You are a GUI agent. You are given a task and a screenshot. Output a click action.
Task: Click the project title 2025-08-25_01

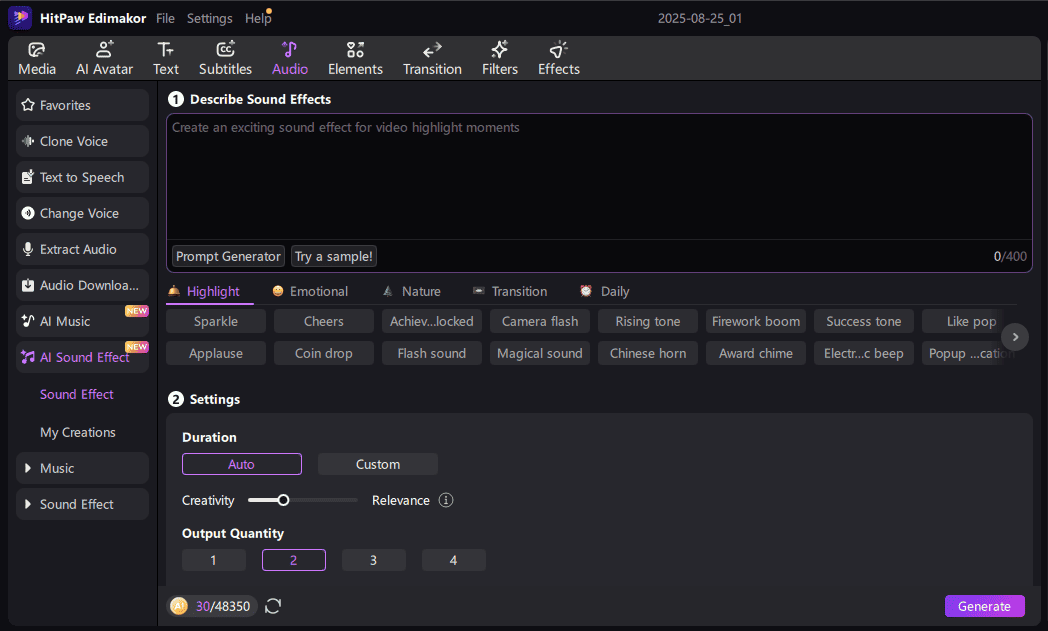(x=700, y=19)
